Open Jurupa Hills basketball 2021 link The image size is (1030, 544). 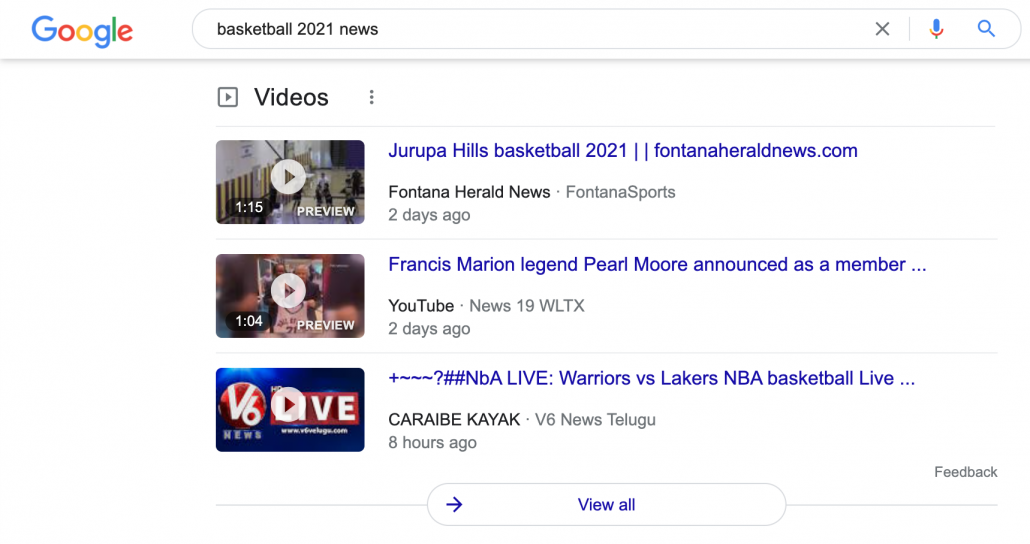tap(623, 150)
